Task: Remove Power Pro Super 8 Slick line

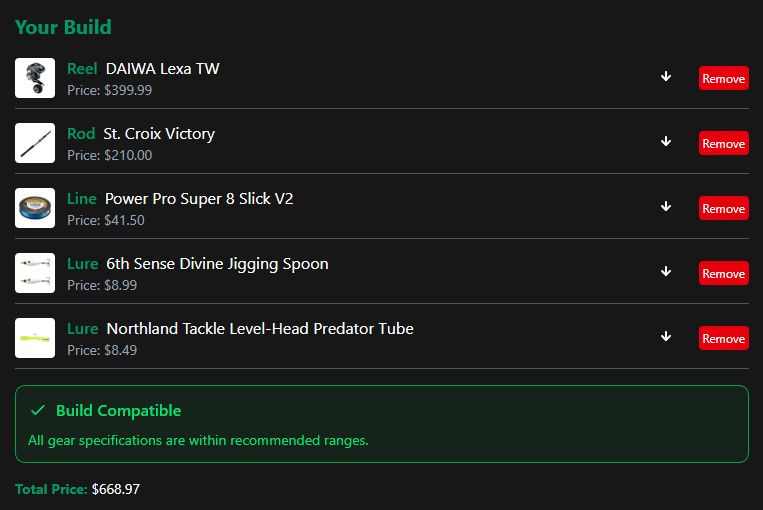Action: click(x=723, y=208)
